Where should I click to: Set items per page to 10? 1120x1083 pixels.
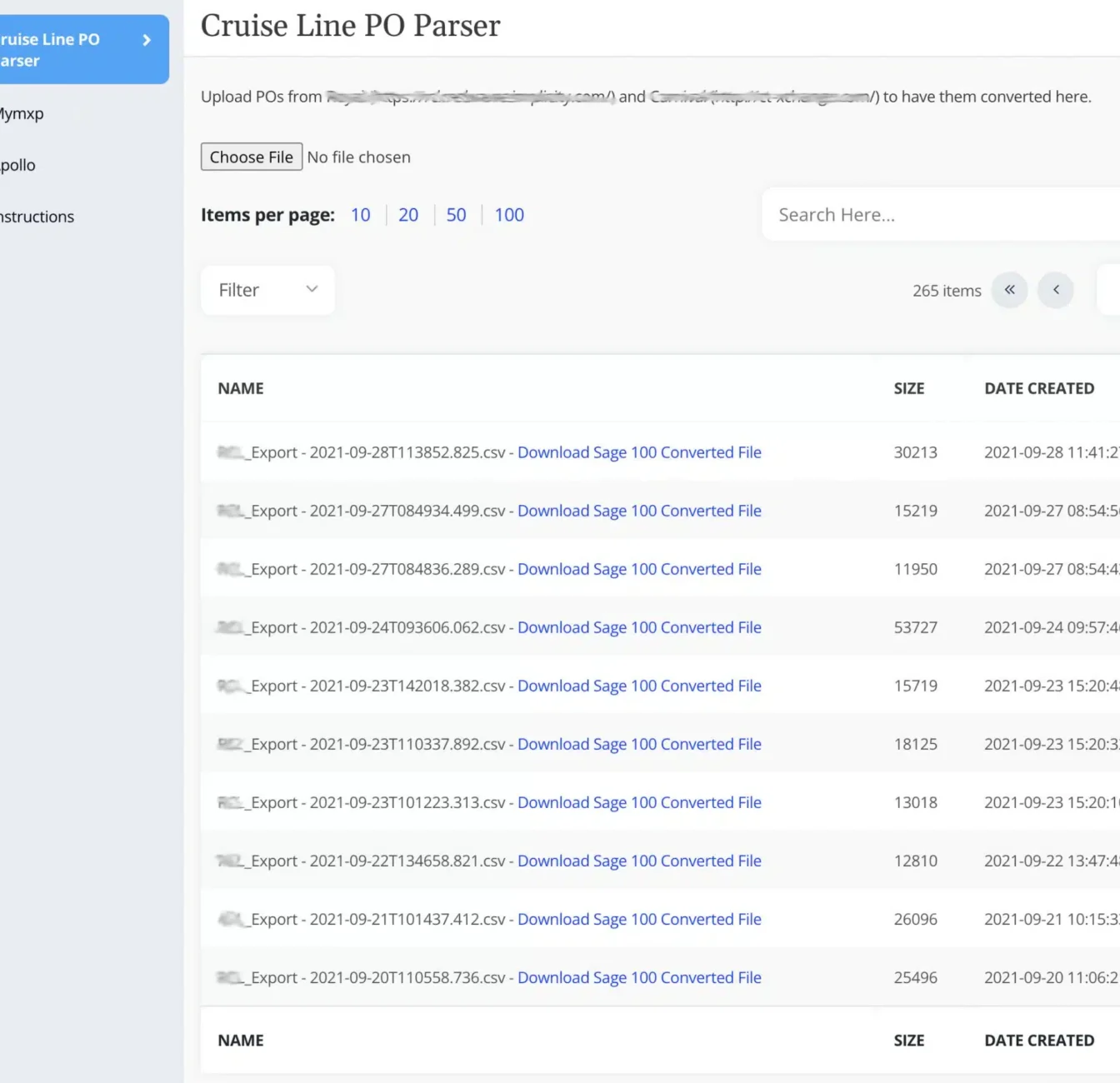click(x=360, y=215)
